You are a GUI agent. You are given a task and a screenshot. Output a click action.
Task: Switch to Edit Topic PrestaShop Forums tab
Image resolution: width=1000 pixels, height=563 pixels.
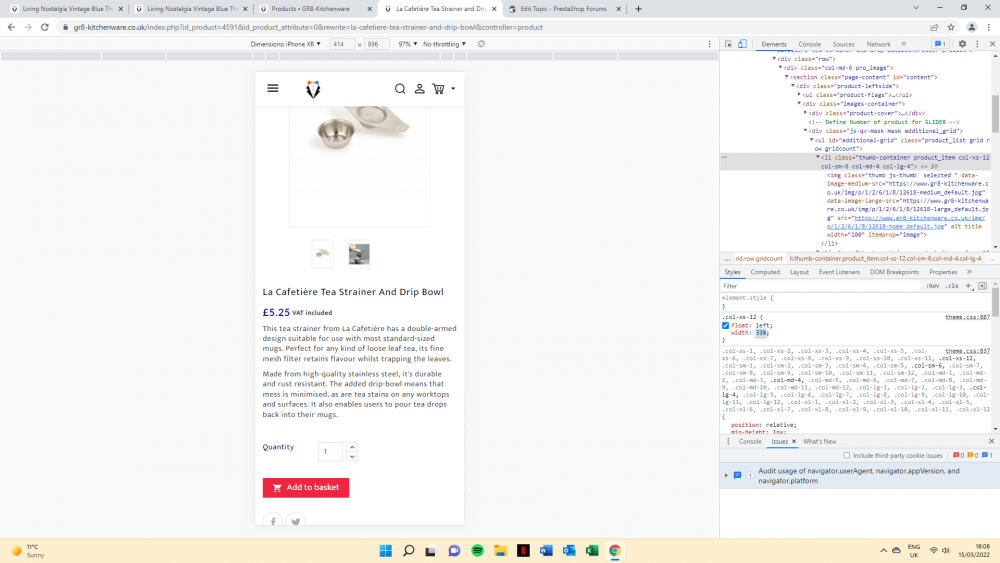click(562, 9)
